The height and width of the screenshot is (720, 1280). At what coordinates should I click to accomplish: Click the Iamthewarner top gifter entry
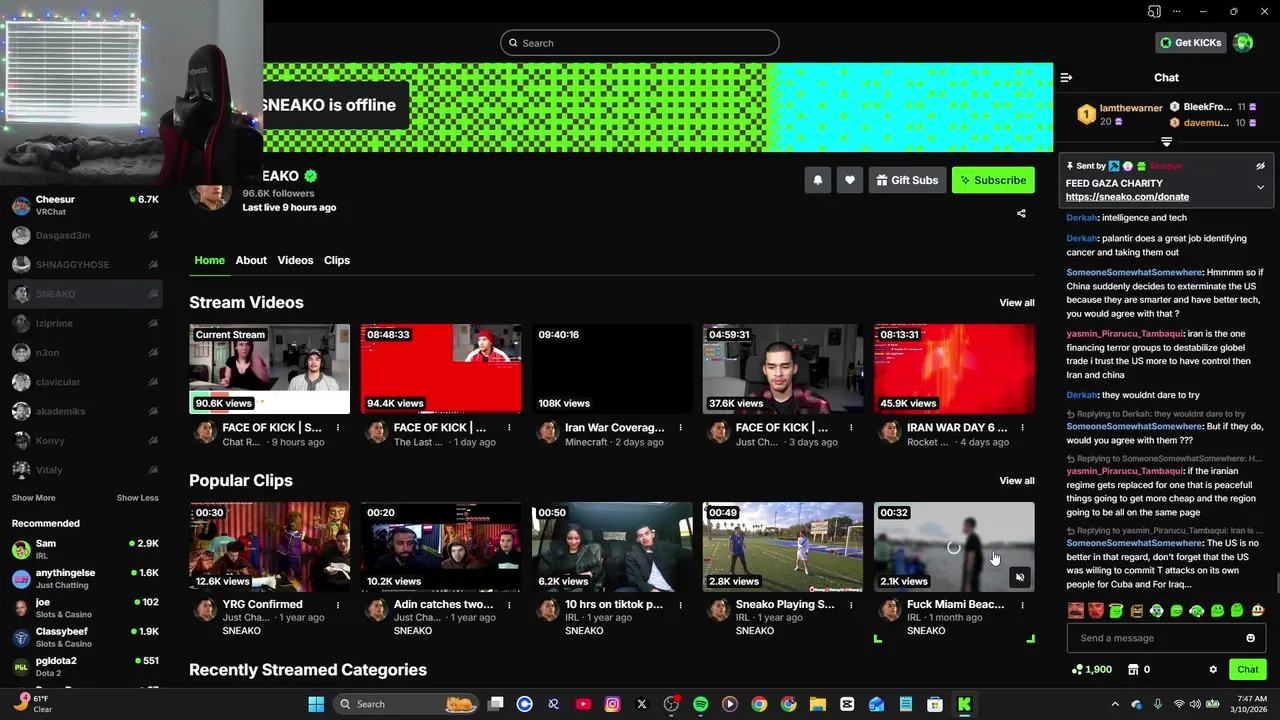1120,114
